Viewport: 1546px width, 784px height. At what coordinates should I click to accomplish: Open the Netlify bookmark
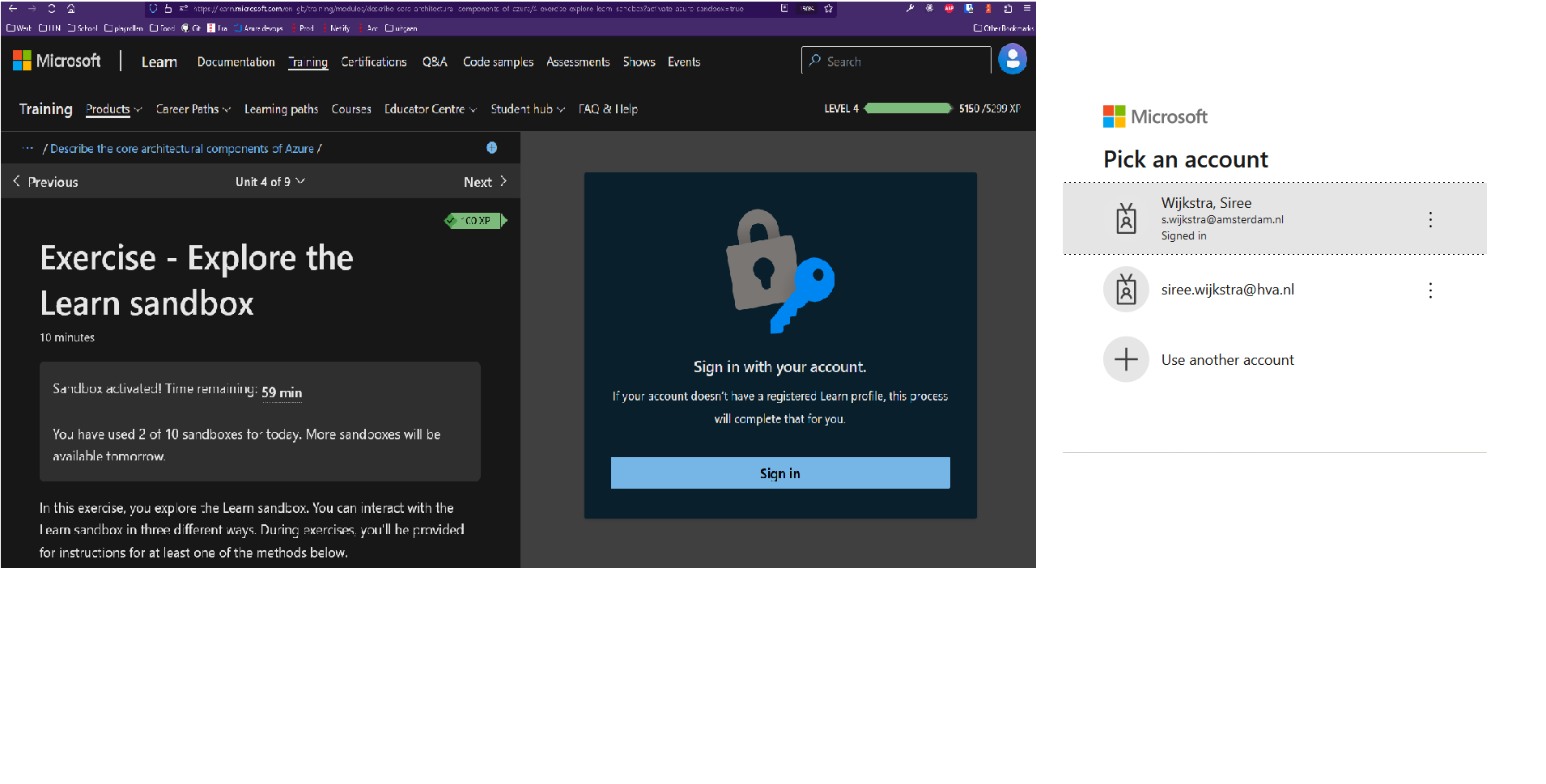pos(336,28)
